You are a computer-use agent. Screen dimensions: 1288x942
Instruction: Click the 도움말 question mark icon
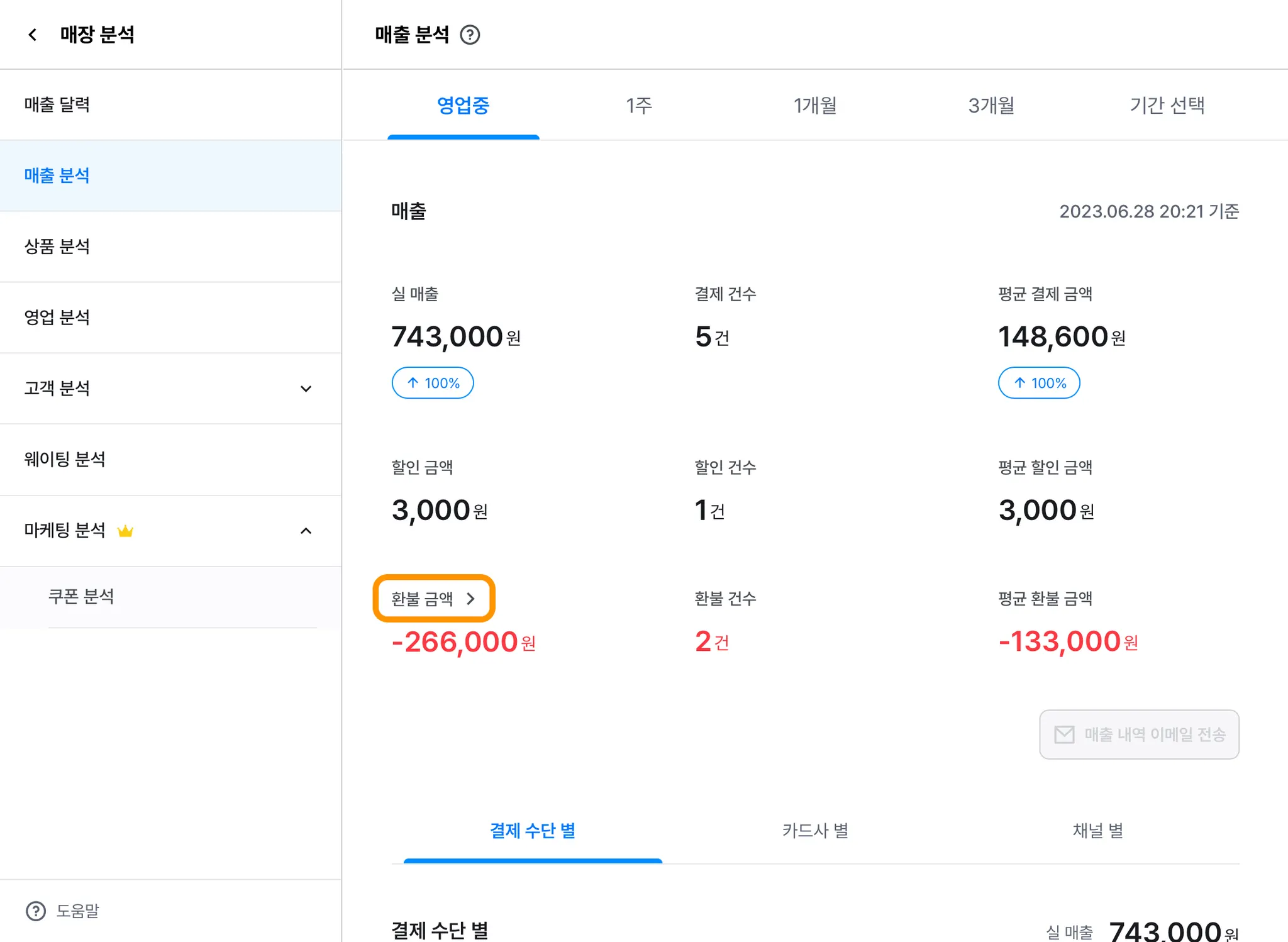click(x=36, y=911)
